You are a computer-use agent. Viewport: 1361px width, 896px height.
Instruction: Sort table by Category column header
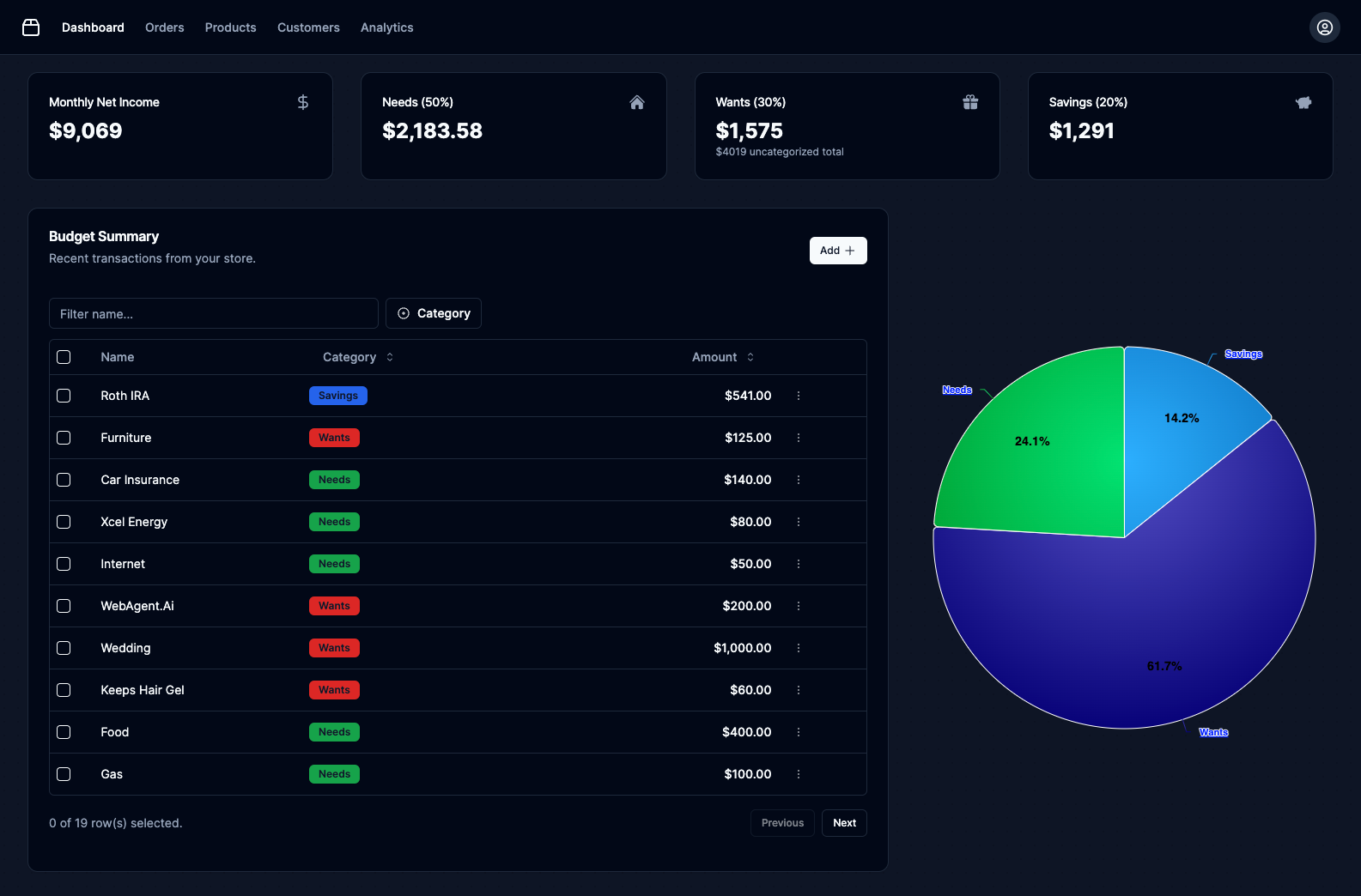(358, 357)
